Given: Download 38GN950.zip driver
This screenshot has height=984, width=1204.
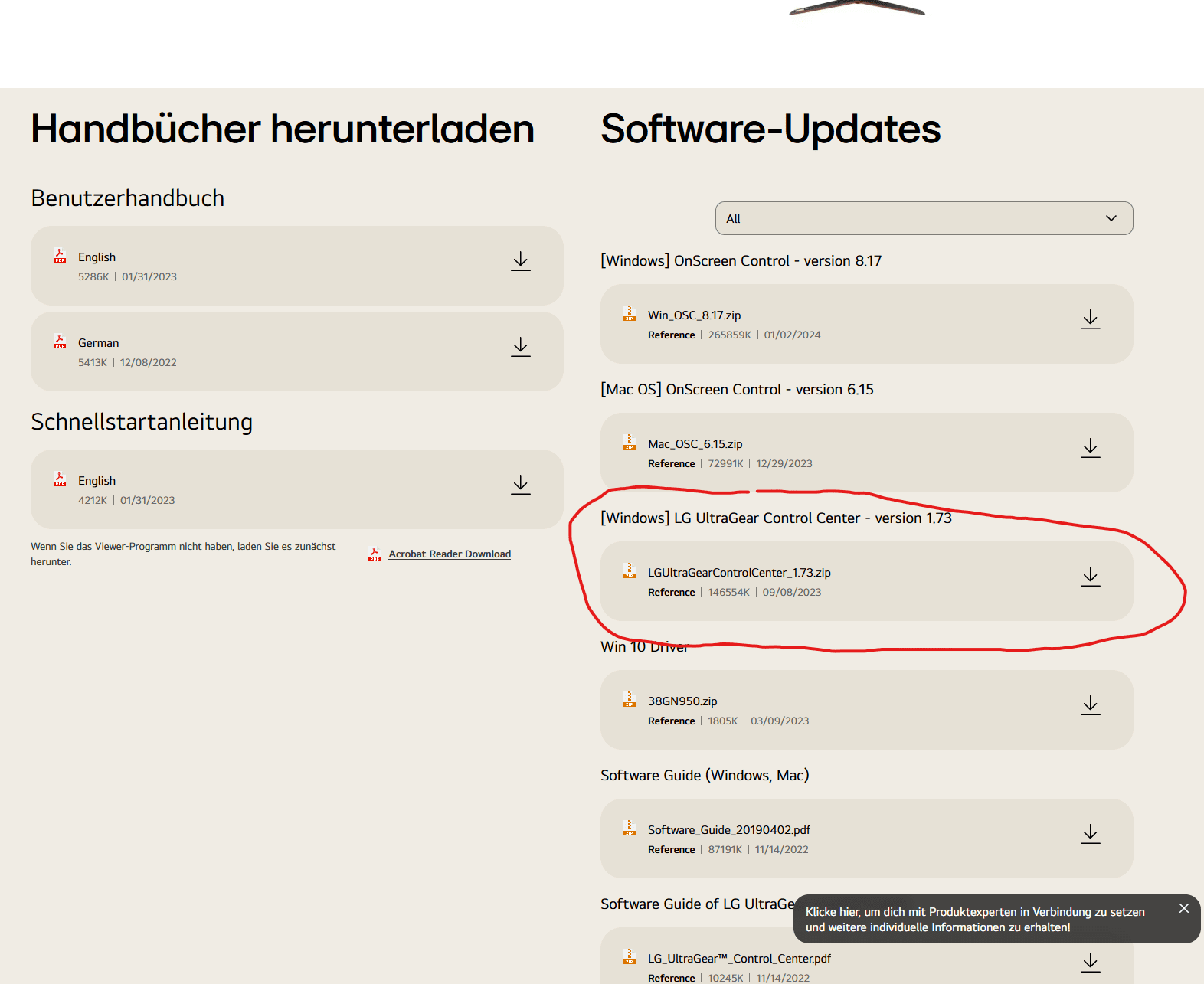Looking at the screenshot, I should [x=1091, y=705].
